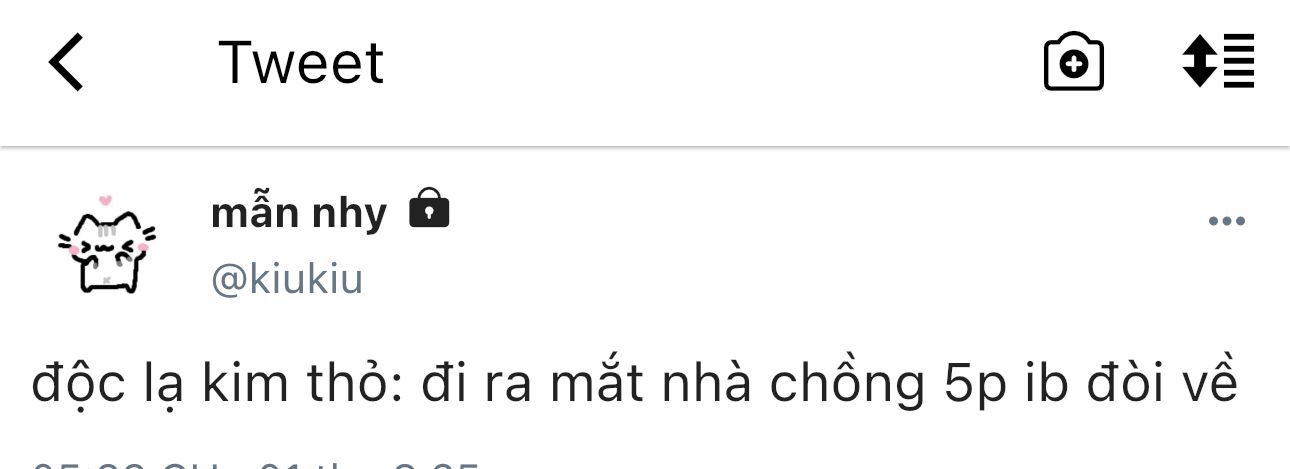Screen dimensions: 1290x469
Task: Select the tweet text starting with độc lạ
Action: (636, 385)
